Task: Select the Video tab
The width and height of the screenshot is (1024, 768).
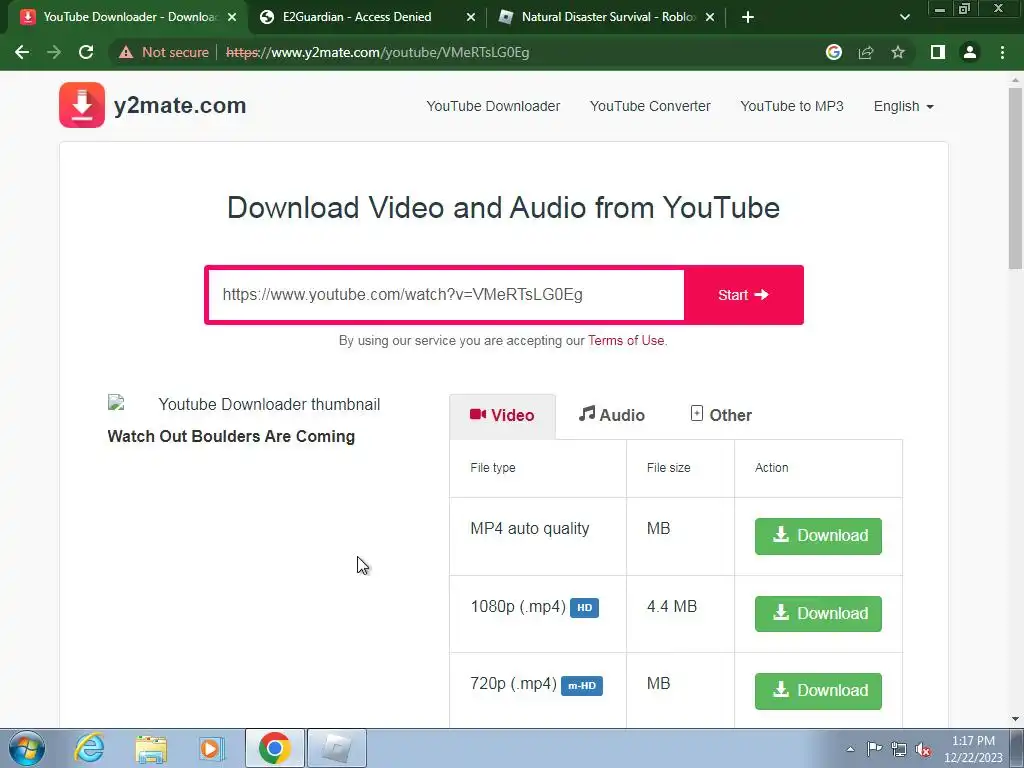Action: point(502,415)
